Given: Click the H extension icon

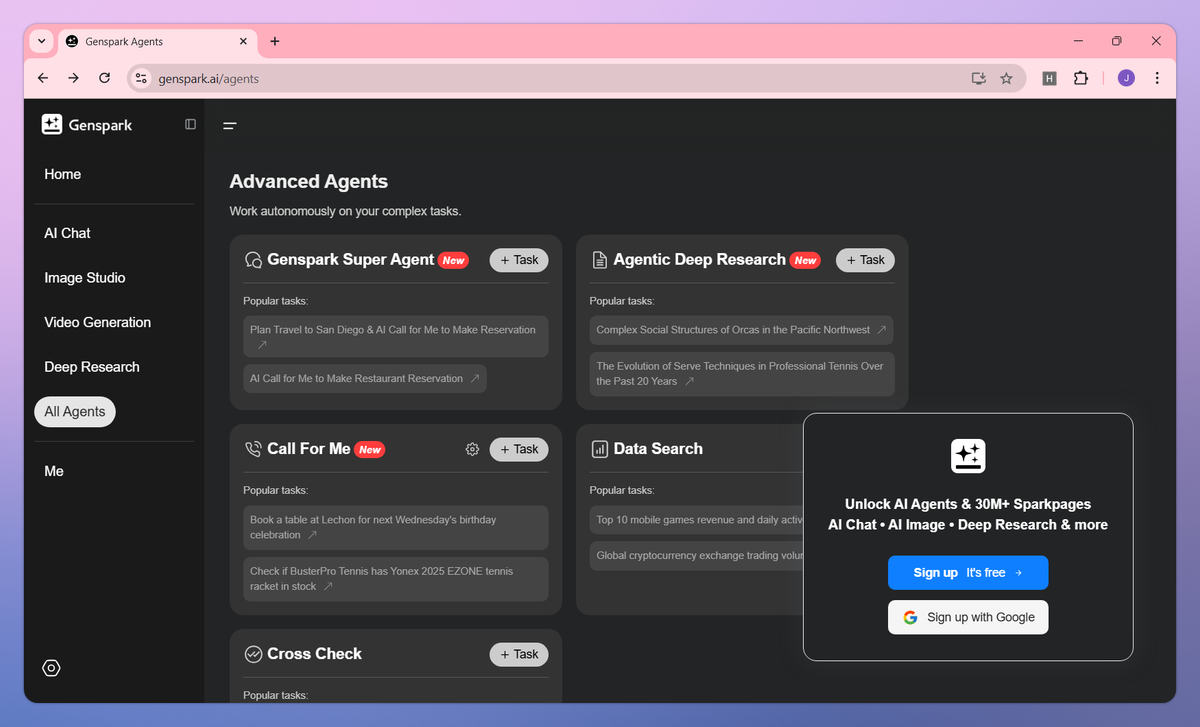Looking at the screenshot, I should (1049, 78).
